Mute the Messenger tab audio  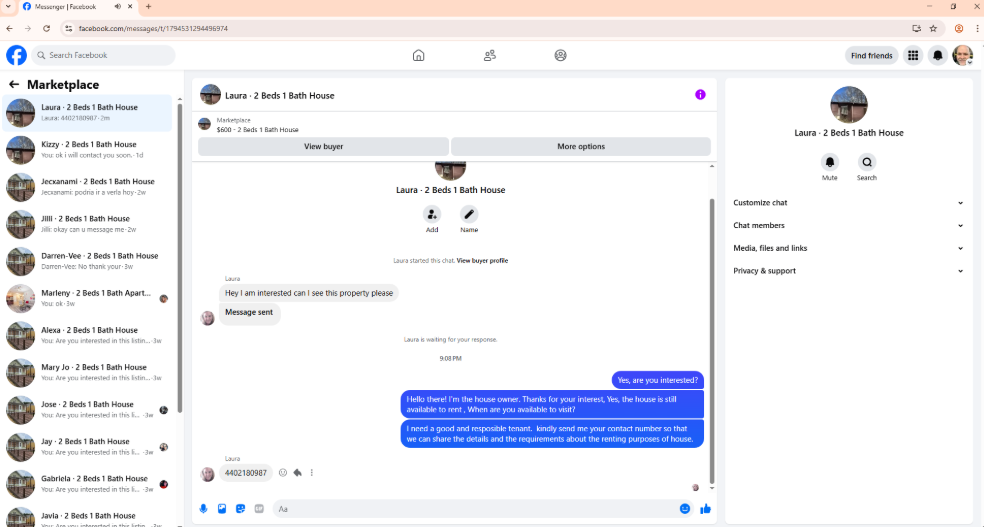coord(117,6)
